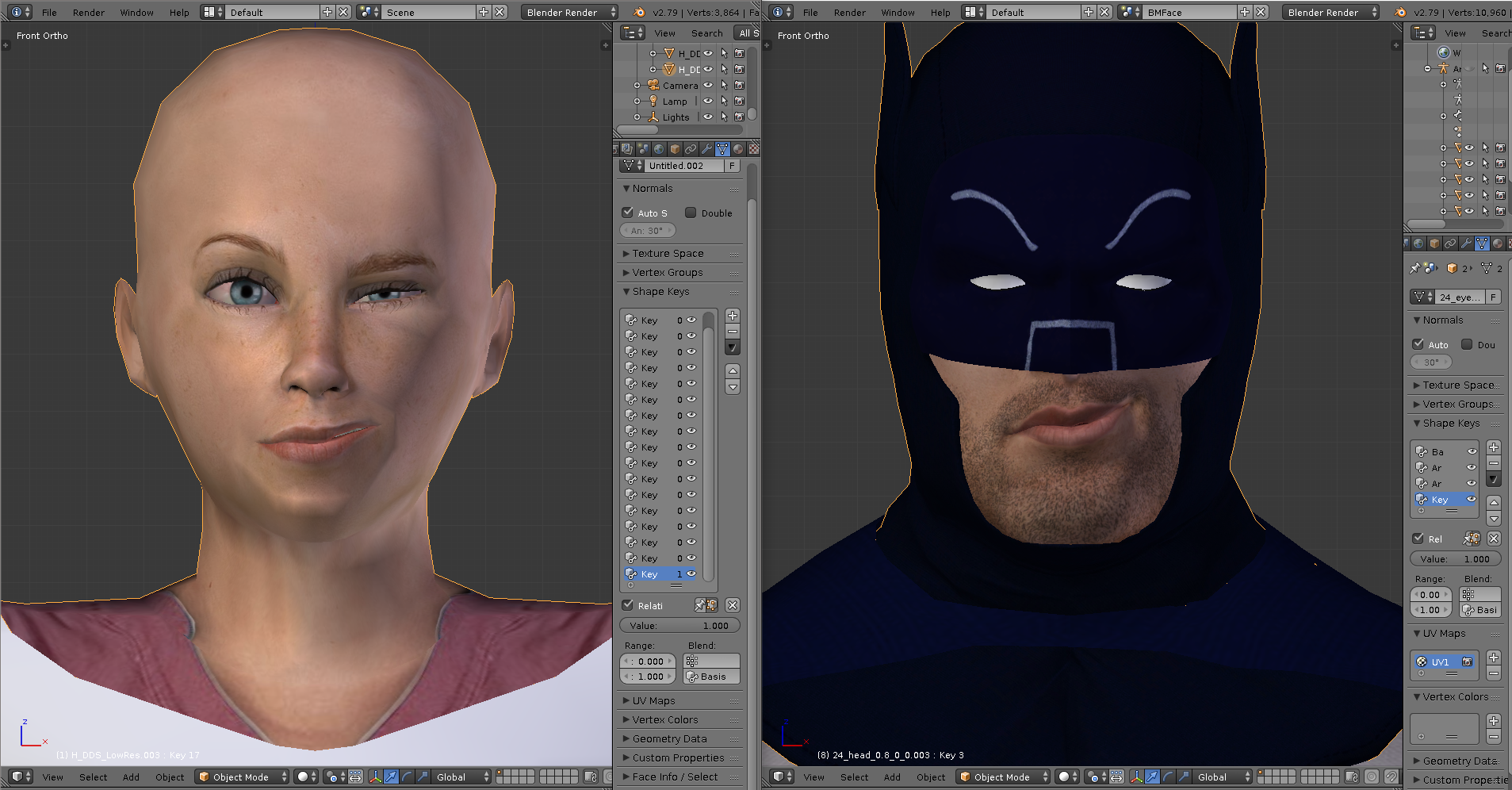1512x790 pixels.
Task: Click the add shape key plus button in left panel
Action: [733, 316]
